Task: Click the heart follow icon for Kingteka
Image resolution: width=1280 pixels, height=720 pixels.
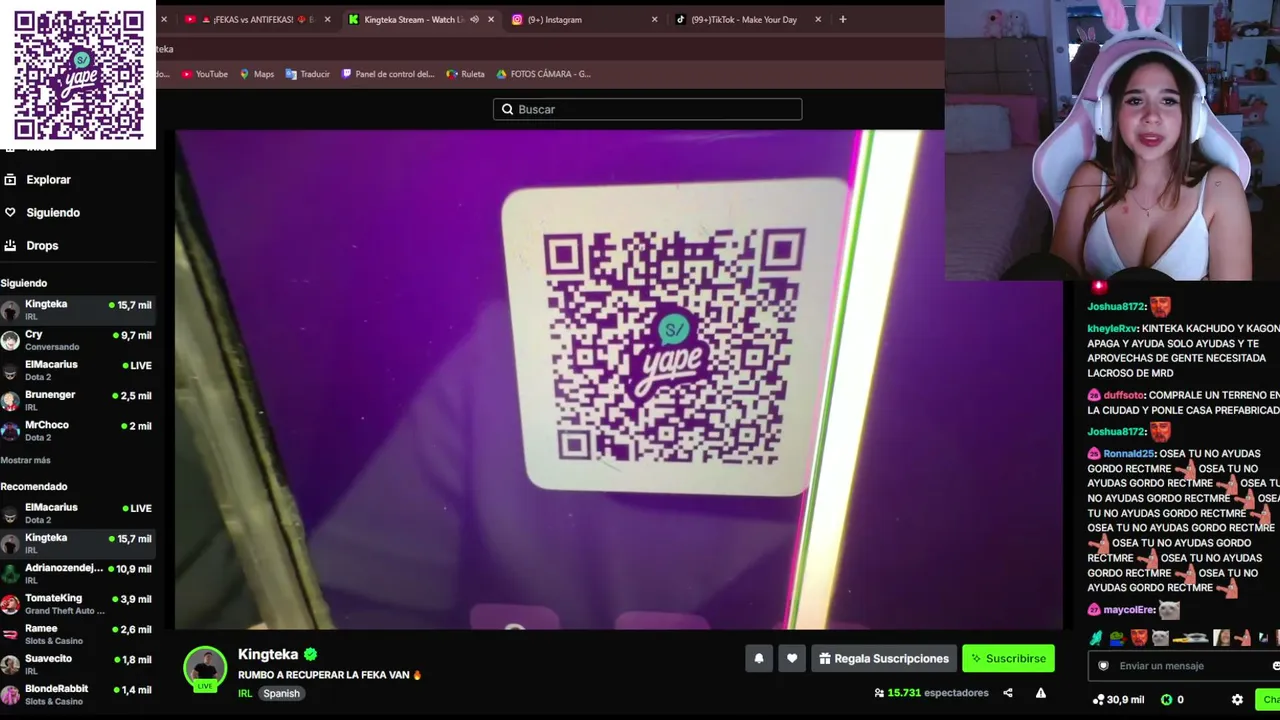Action: click(x=792, y=658)
